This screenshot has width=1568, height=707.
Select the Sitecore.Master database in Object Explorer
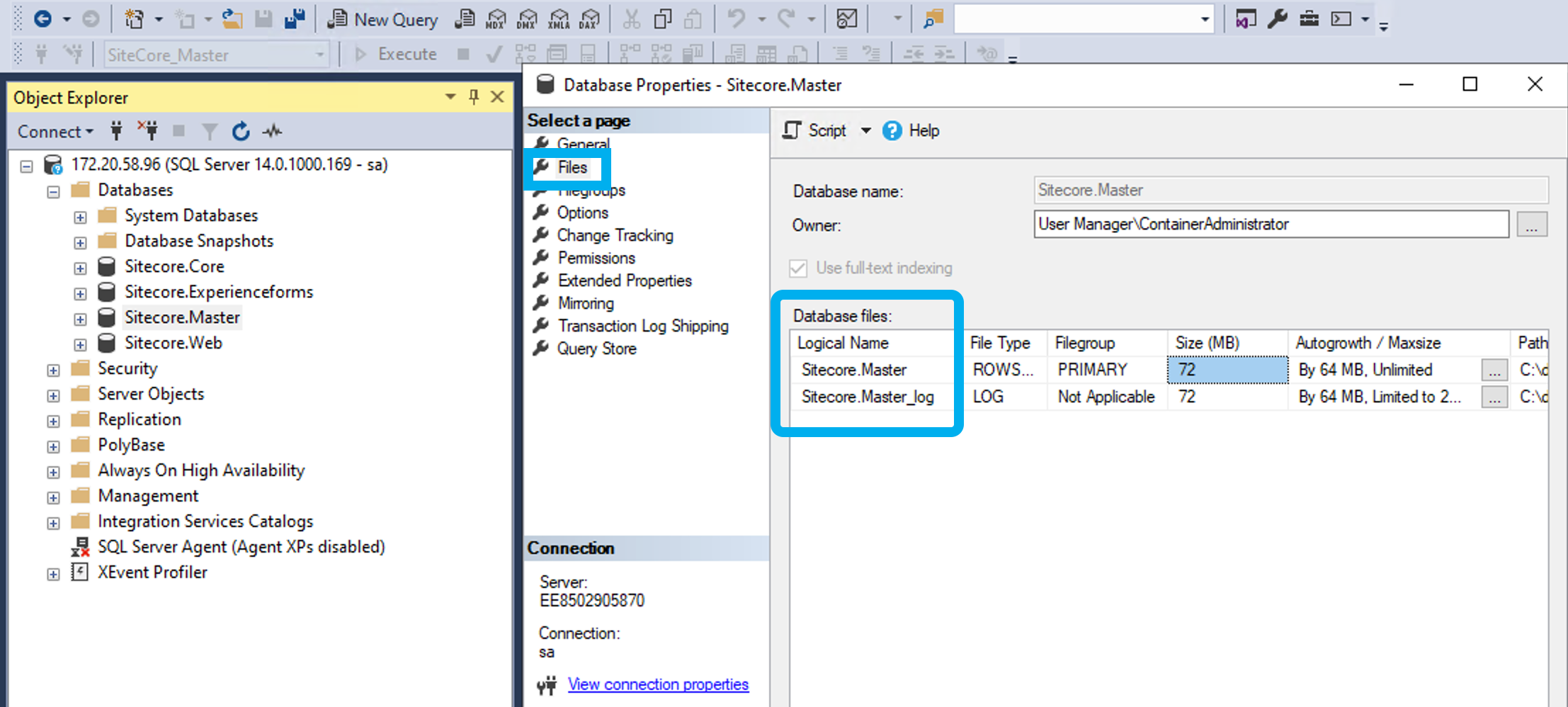point(182,317)
